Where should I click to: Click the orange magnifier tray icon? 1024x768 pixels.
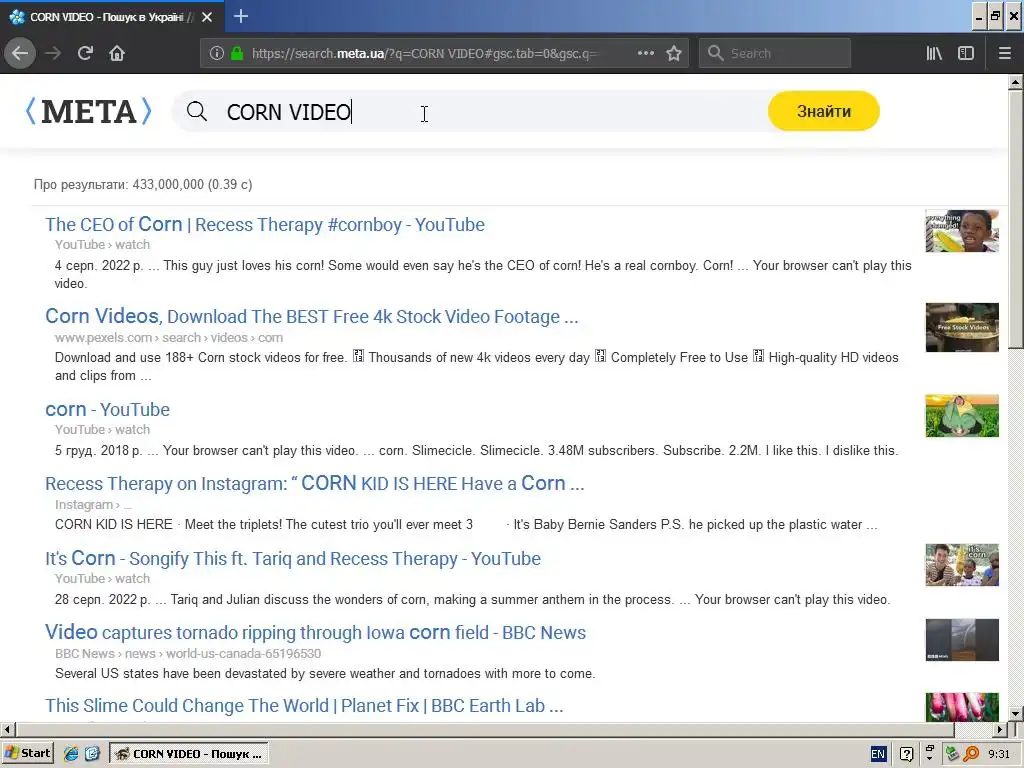tap(972, 754)
